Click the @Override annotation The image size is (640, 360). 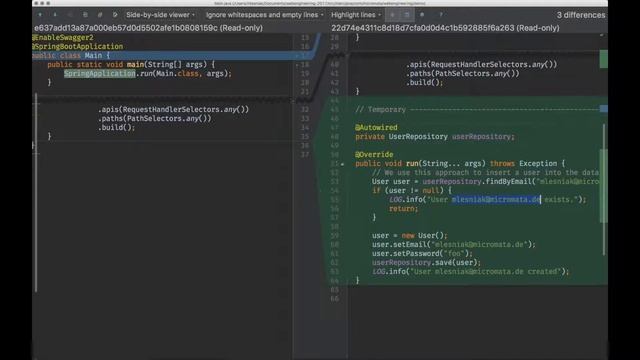374,154
